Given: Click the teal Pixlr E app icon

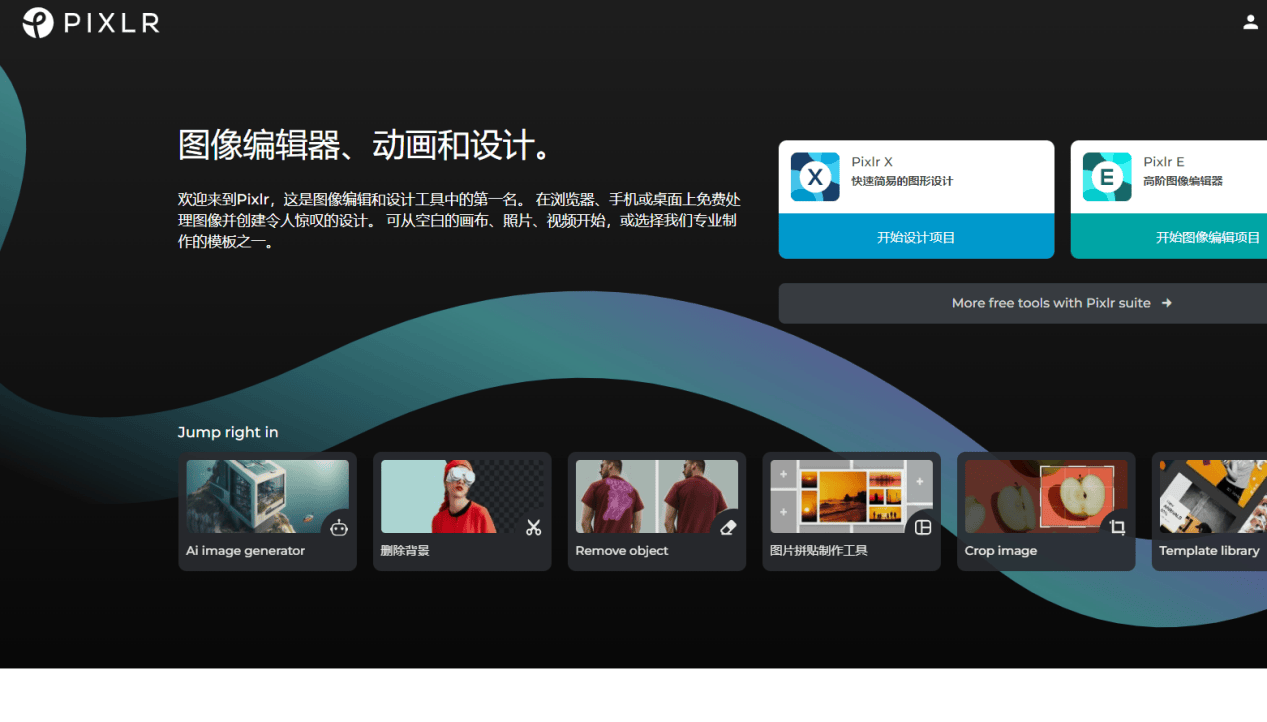Looking at the screenshot, I should (1105, 176).
